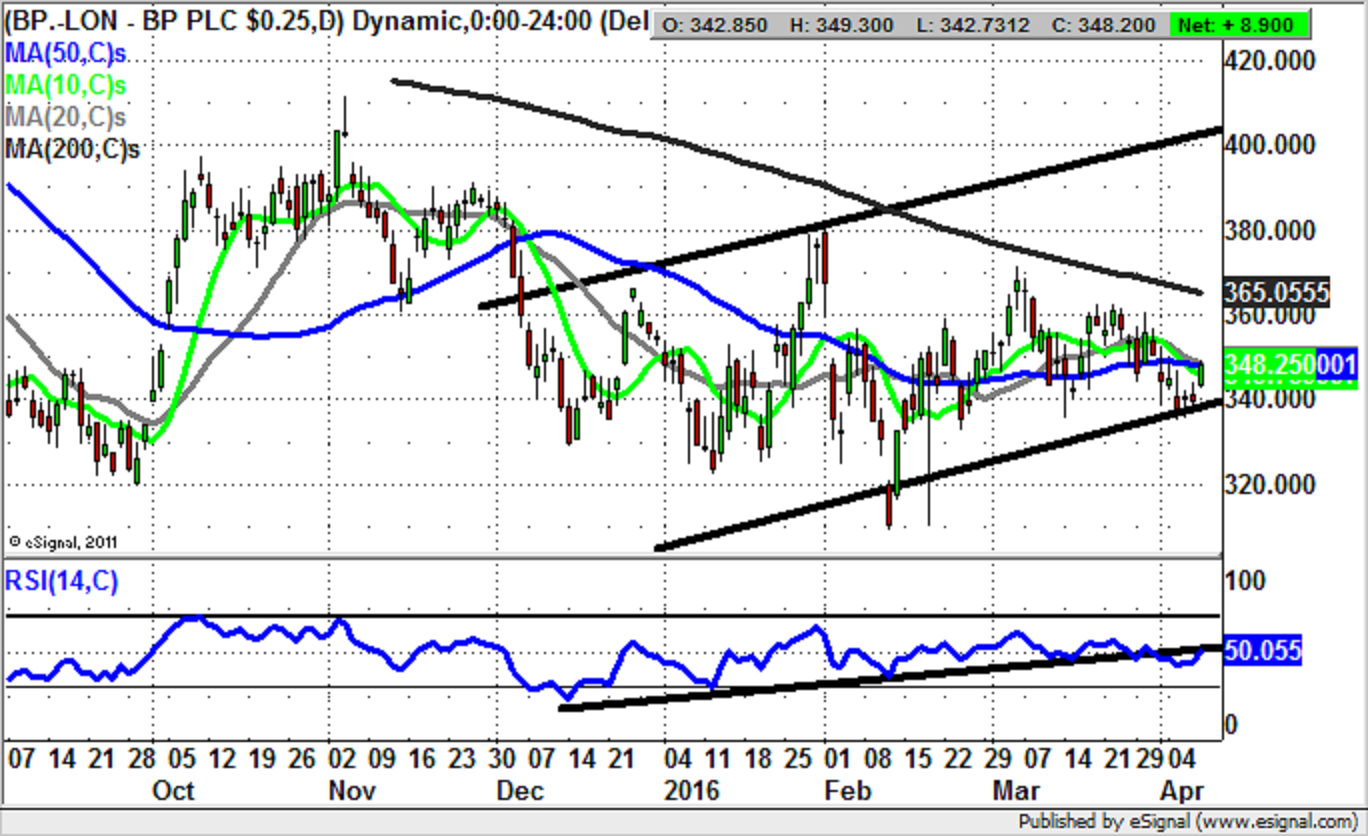Click the 365.0555 price marker on axis
This screenshot has width=1368, height=836.
click(x=1279, y=292)
